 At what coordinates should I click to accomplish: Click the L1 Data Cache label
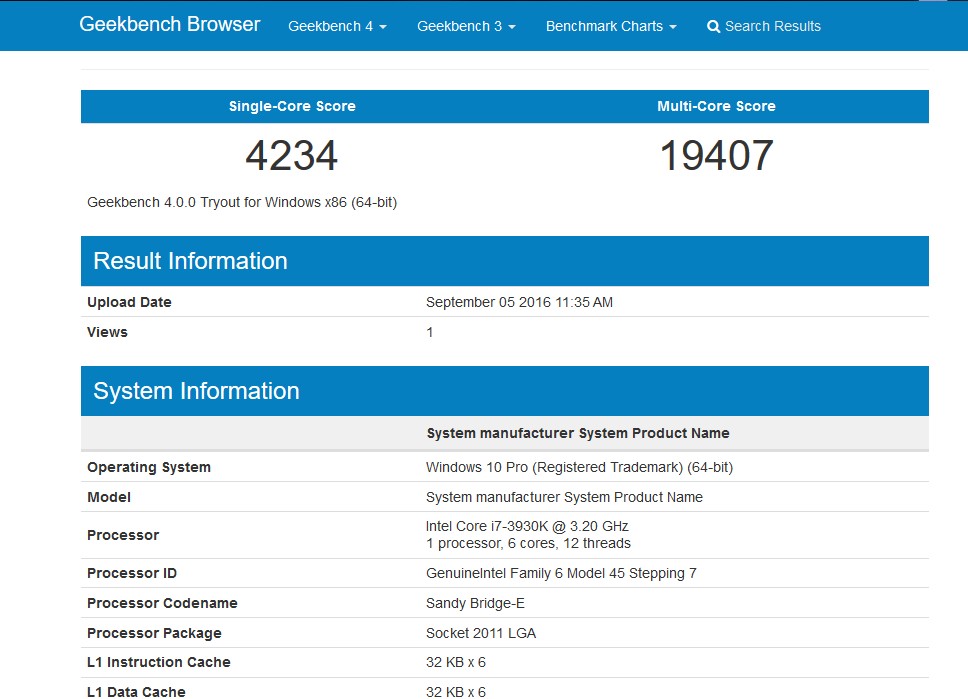click(x=136, y=692)
